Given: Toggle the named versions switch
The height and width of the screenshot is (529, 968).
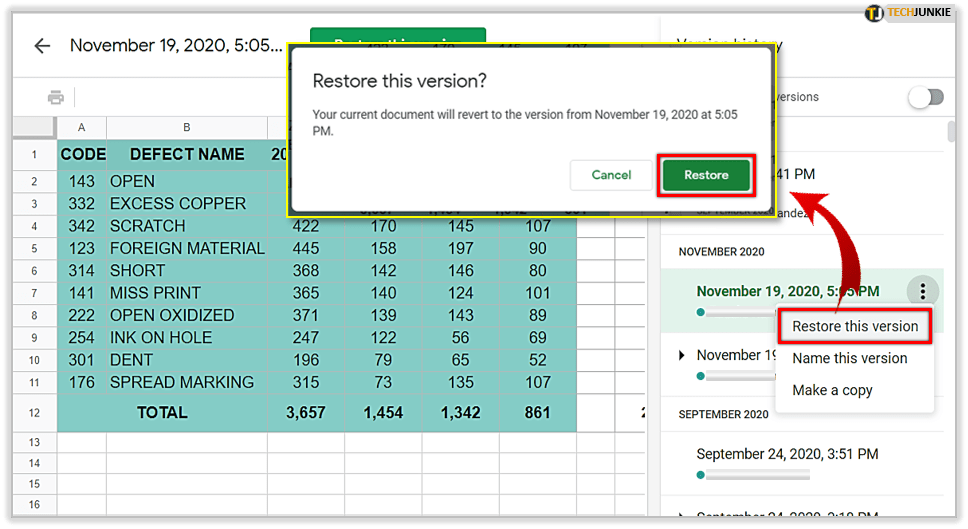Looking at the screenshot, I should coord(925,97).
